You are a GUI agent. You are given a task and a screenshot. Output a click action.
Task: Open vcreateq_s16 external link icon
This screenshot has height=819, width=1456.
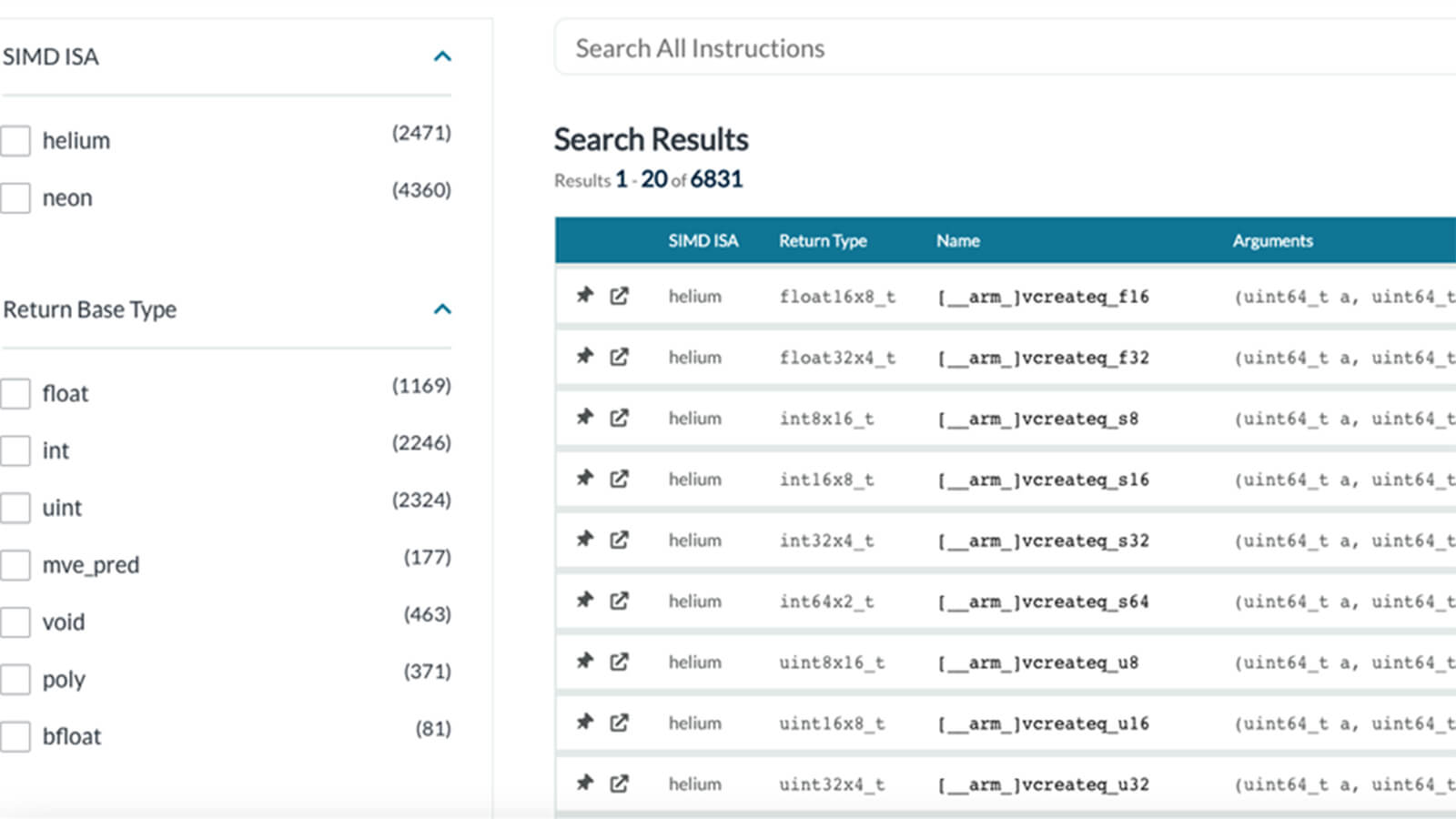click(x=619, y=479)
